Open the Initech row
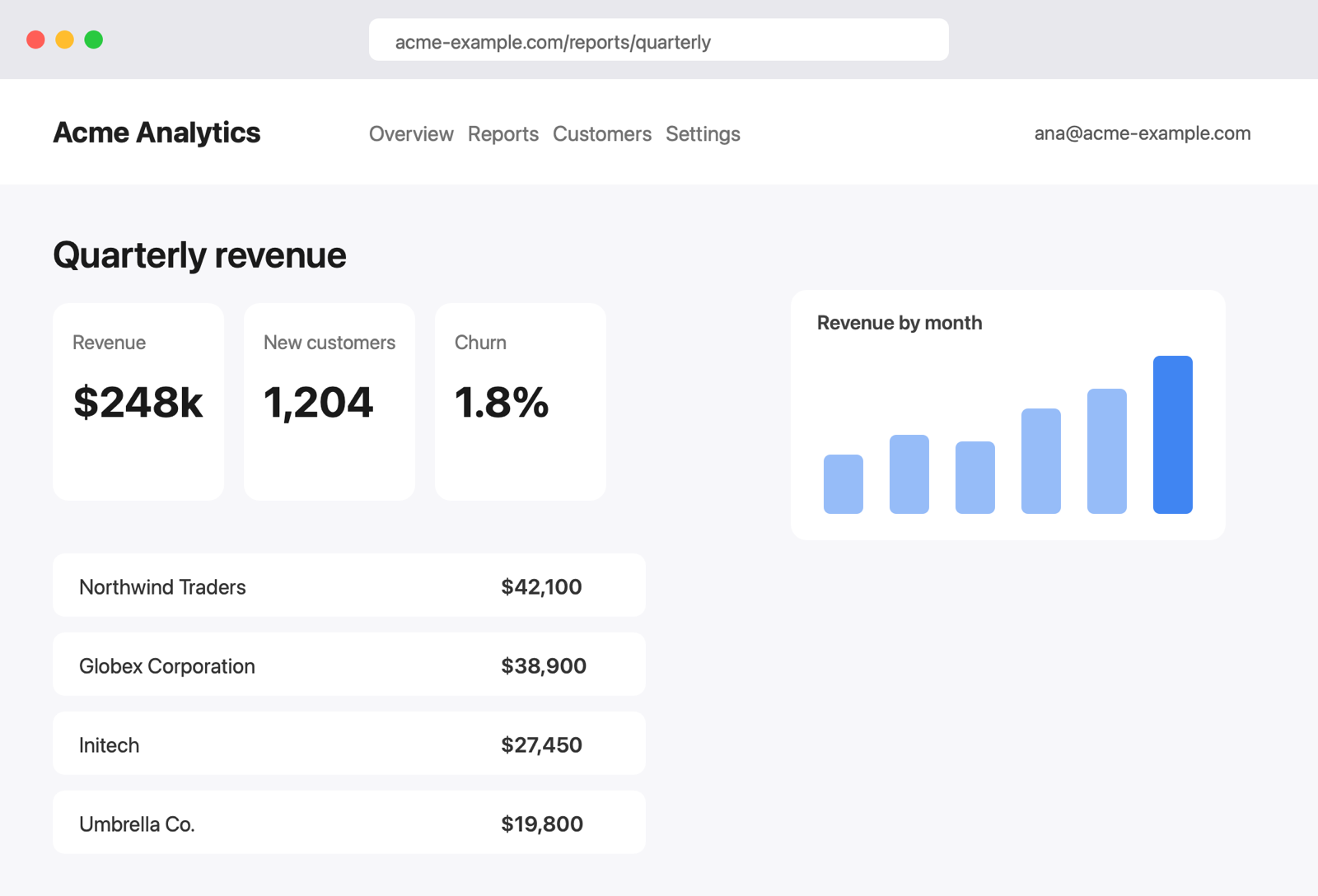 pyautogui.click(x=349, y=744)
